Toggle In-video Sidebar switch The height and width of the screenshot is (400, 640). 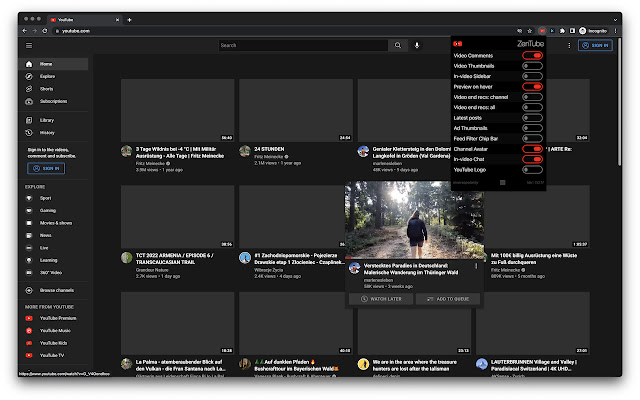tap(532, 76)
